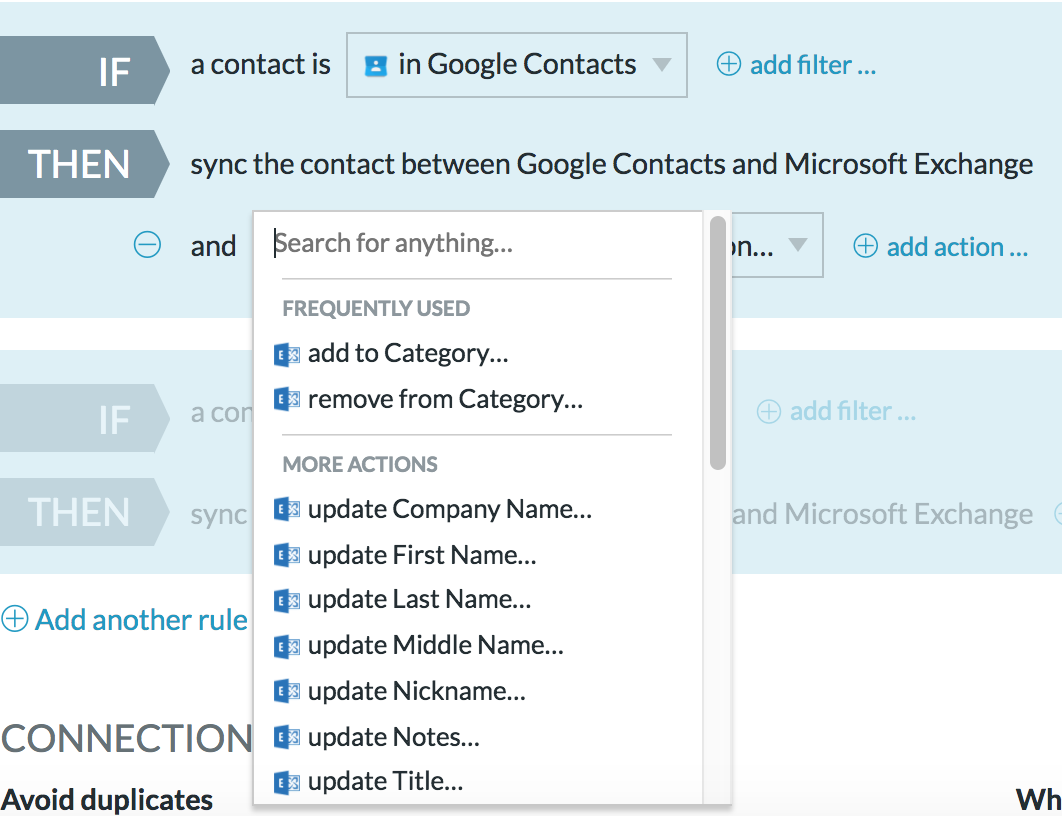Click Exchange icon beside 'update Company Name'
The width and height of the screenshot is (1062, 816).
(286, 509)
